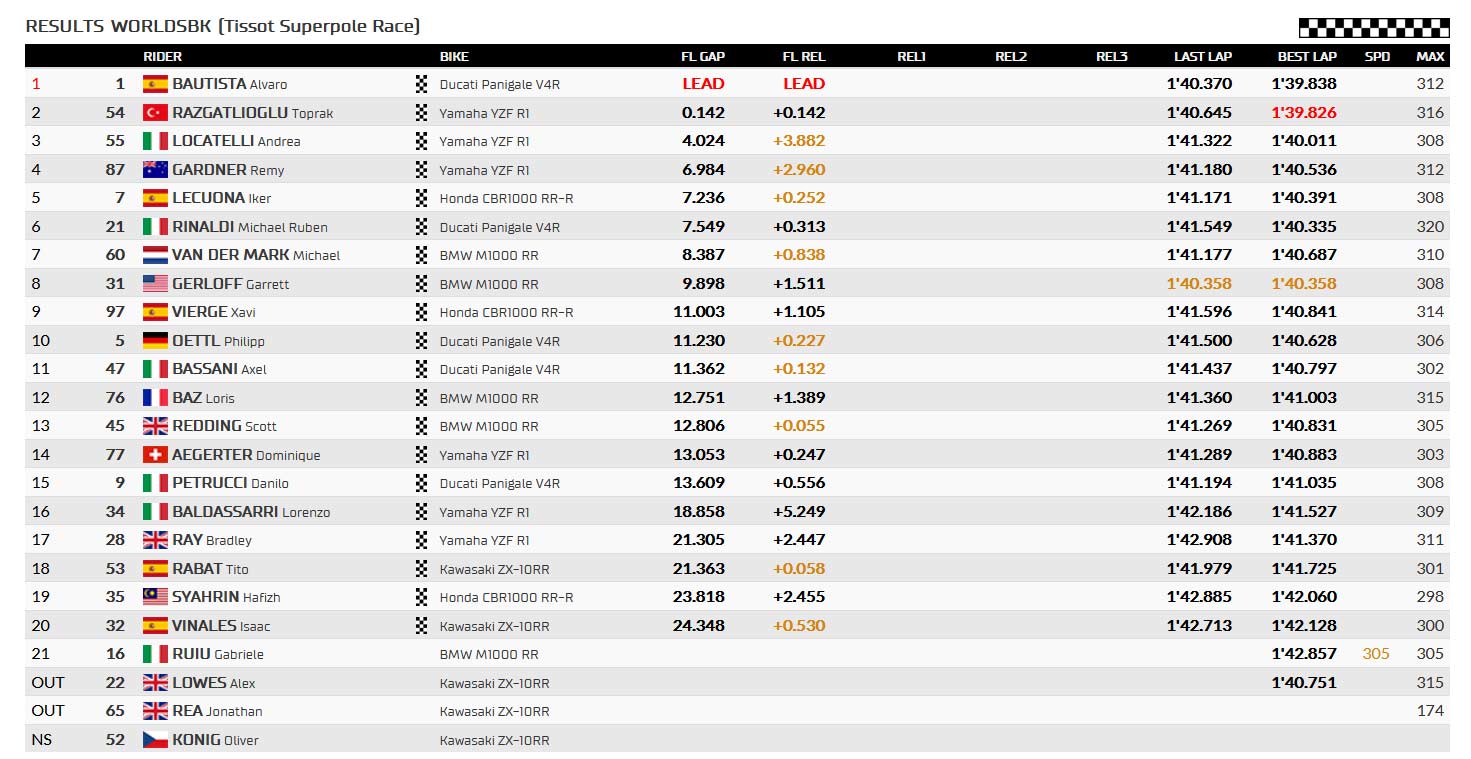This screenshot has width=1471, height=759.
Task: Click the Turkish flag beside RAZGATLIOGLU
Action: tap(155, 113)
